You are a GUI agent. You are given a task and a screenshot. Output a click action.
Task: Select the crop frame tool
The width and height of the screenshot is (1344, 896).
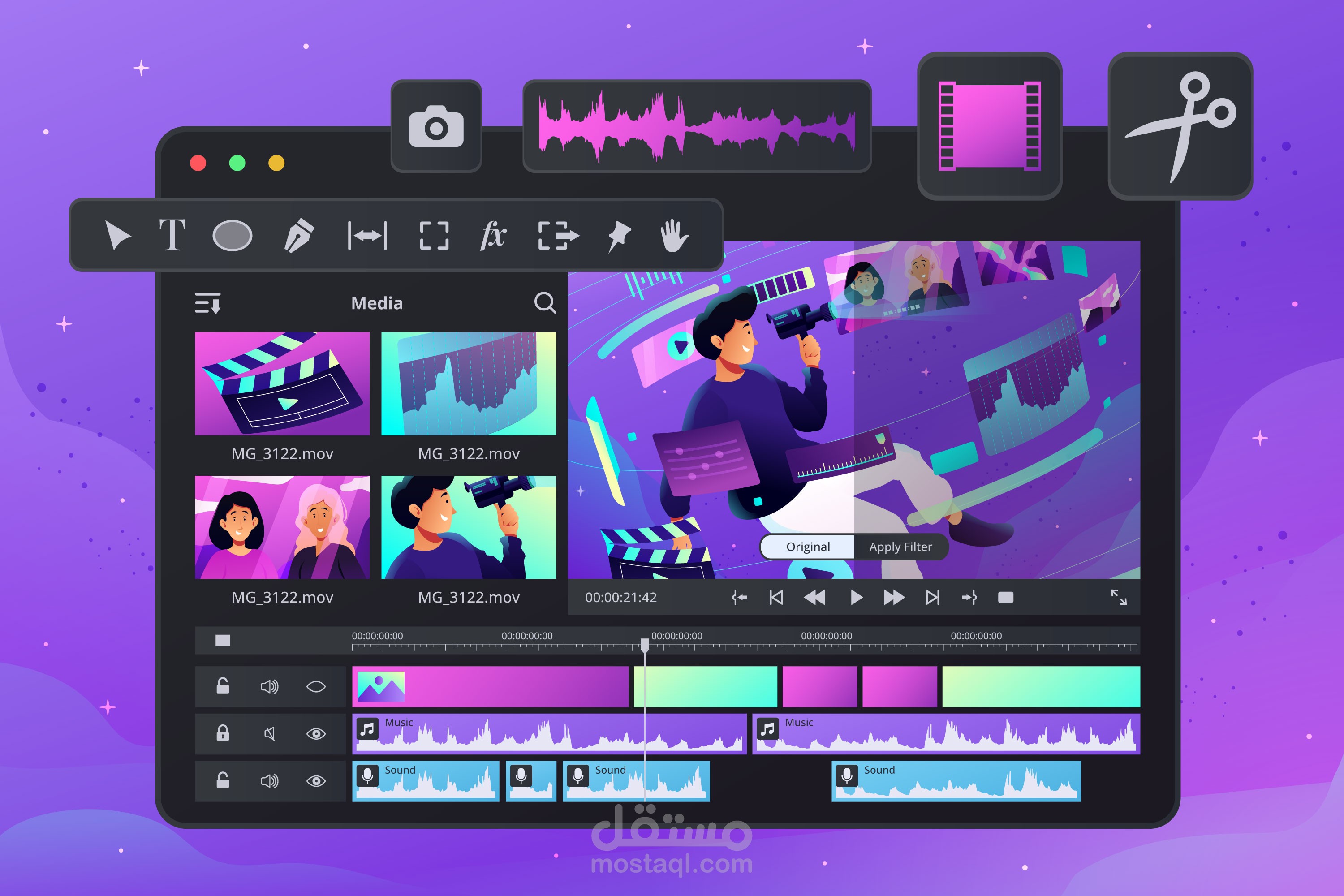(434, 236)
